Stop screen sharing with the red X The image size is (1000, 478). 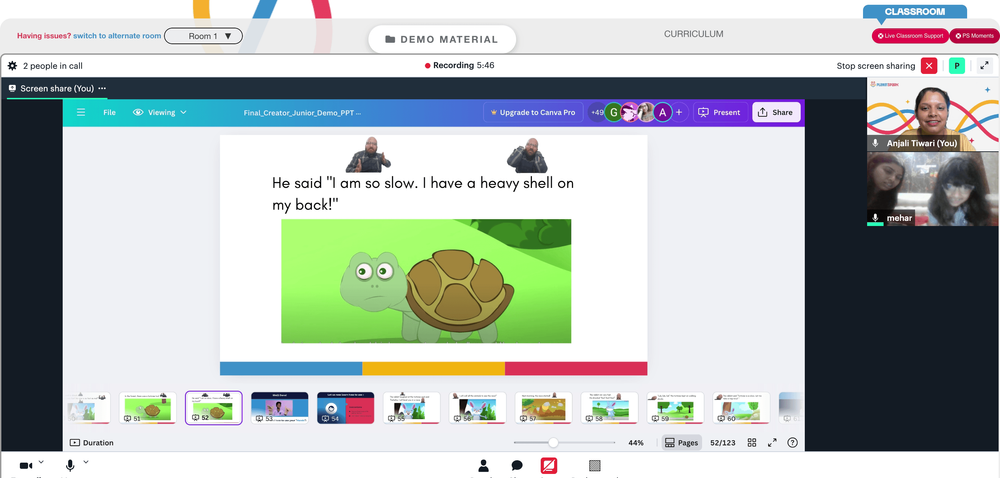929,66
